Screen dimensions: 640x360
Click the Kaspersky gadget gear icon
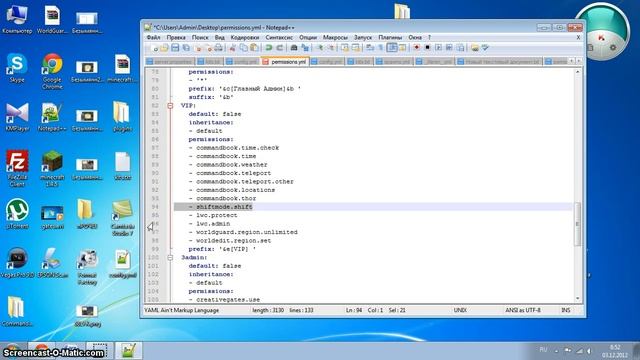pos(612,47)
